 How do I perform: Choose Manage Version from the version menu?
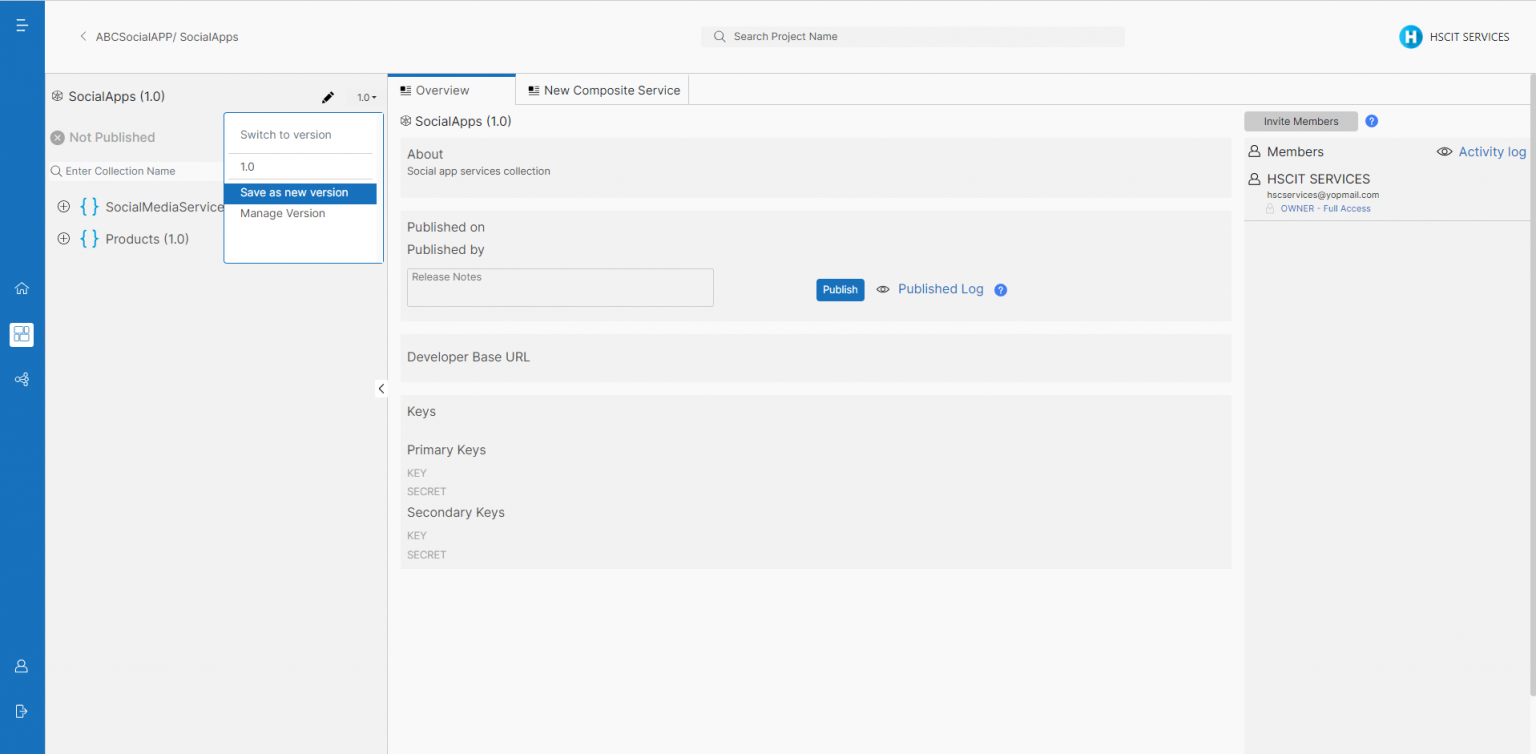coord(281,213)
